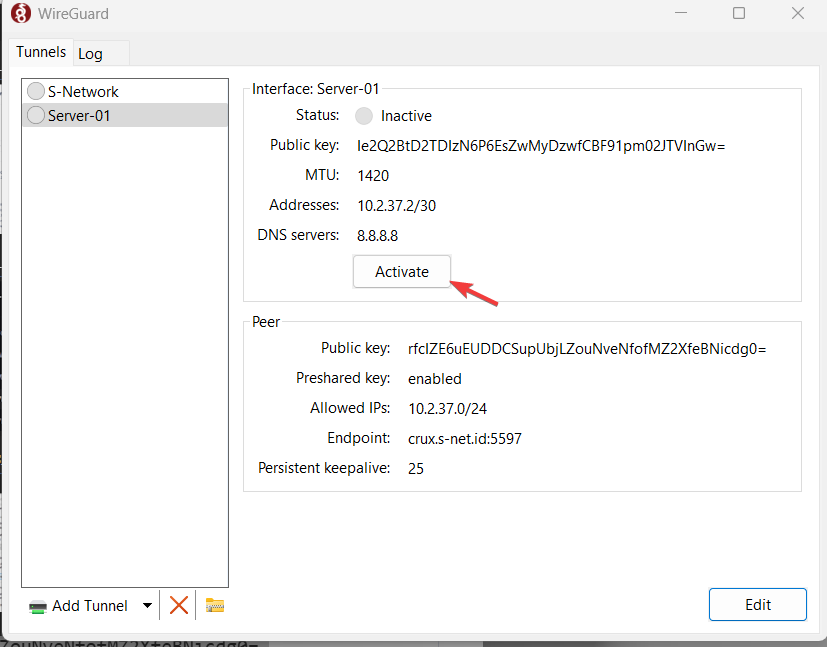827x647 pixels.
Task: Click the Persistent keepalive value 25
Action: (x=416, y=469)
